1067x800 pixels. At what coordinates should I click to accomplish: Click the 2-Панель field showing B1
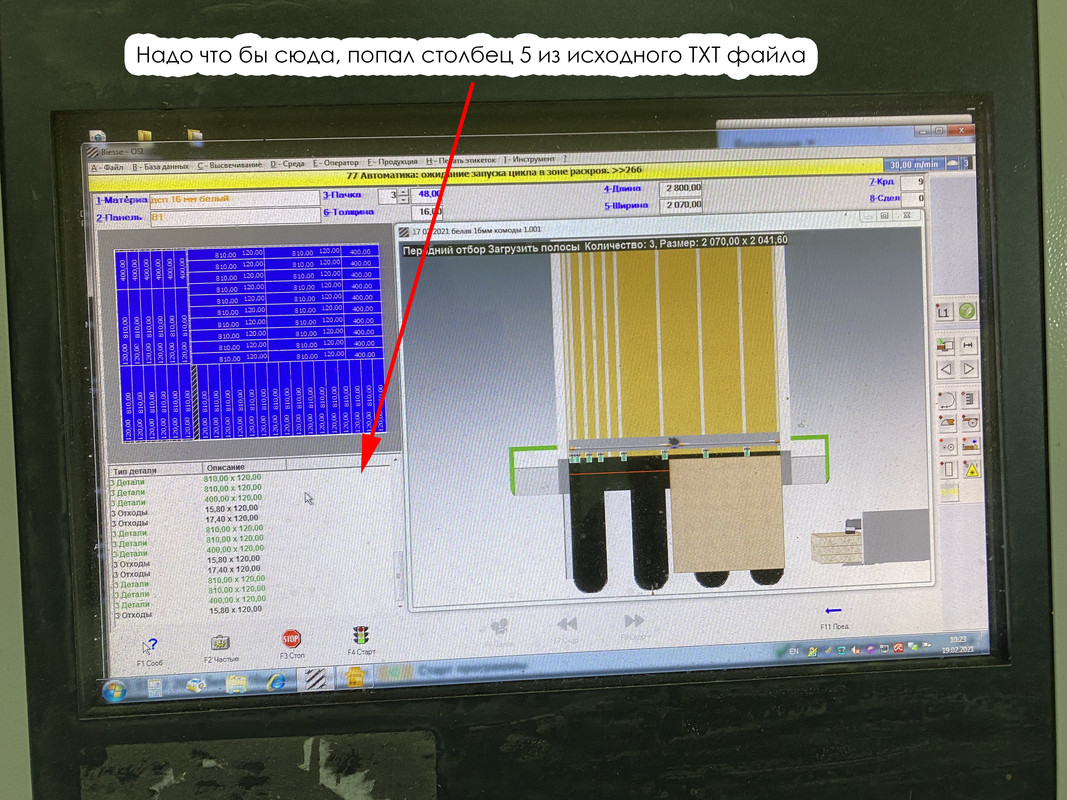234,216
